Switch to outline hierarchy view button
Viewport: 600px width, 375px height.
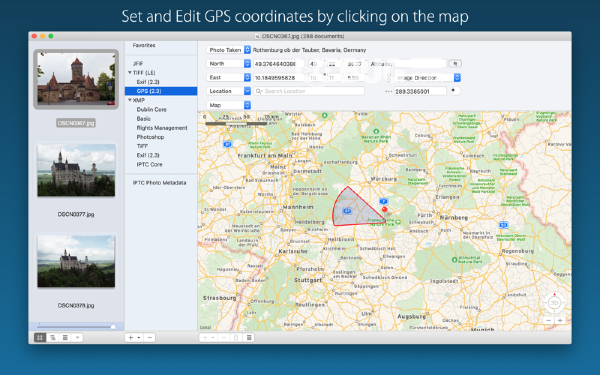click(52, 338)
